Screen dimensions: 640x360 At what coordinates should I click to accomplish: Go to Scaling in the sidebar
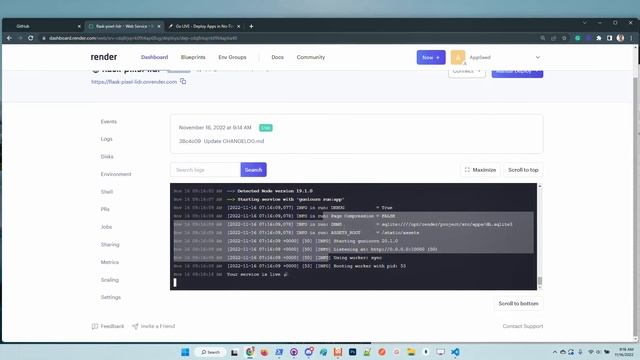tap(110, 280)
